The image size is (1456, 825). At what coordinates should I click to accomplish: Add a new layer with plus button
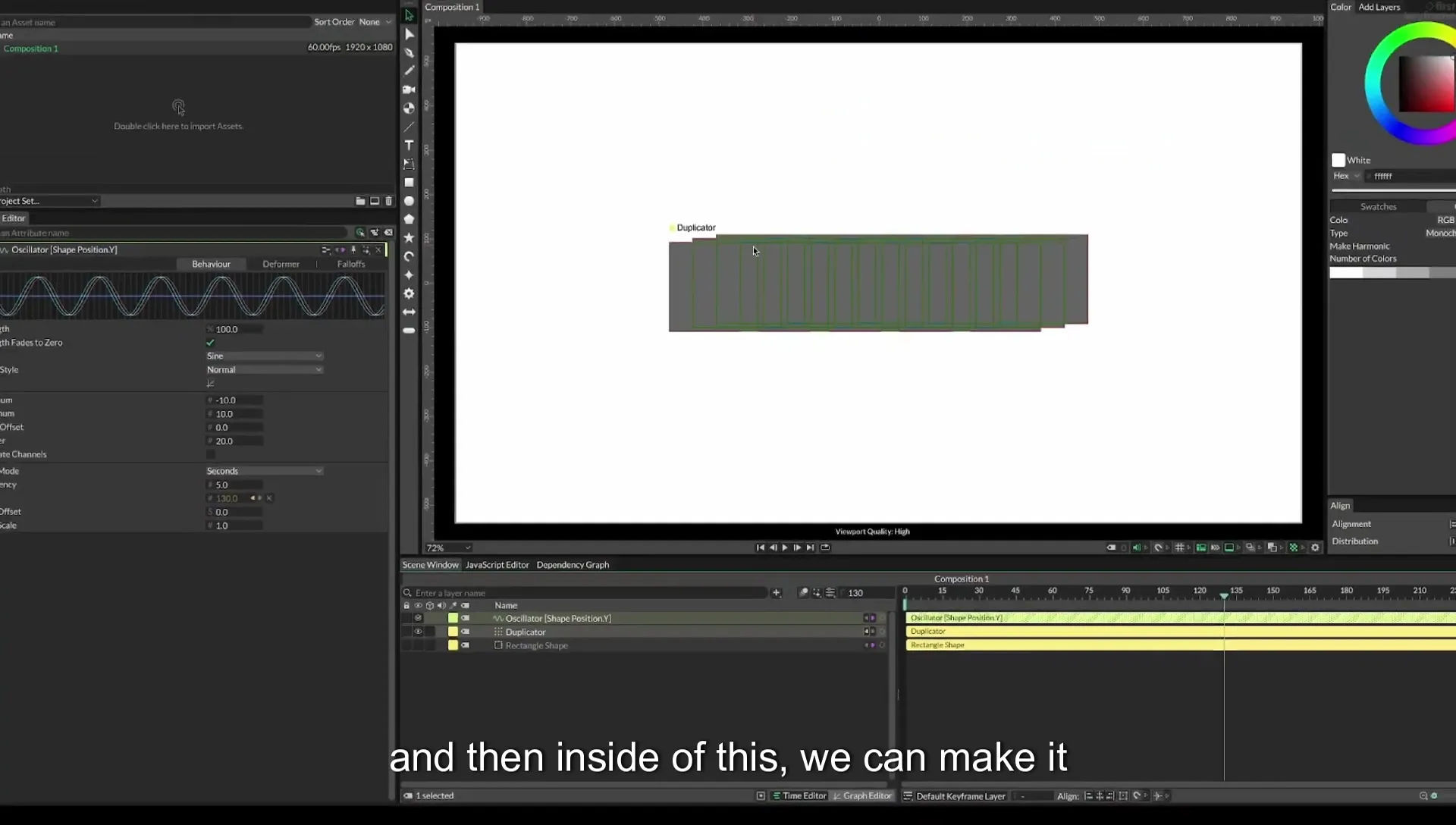pos(776,593)
